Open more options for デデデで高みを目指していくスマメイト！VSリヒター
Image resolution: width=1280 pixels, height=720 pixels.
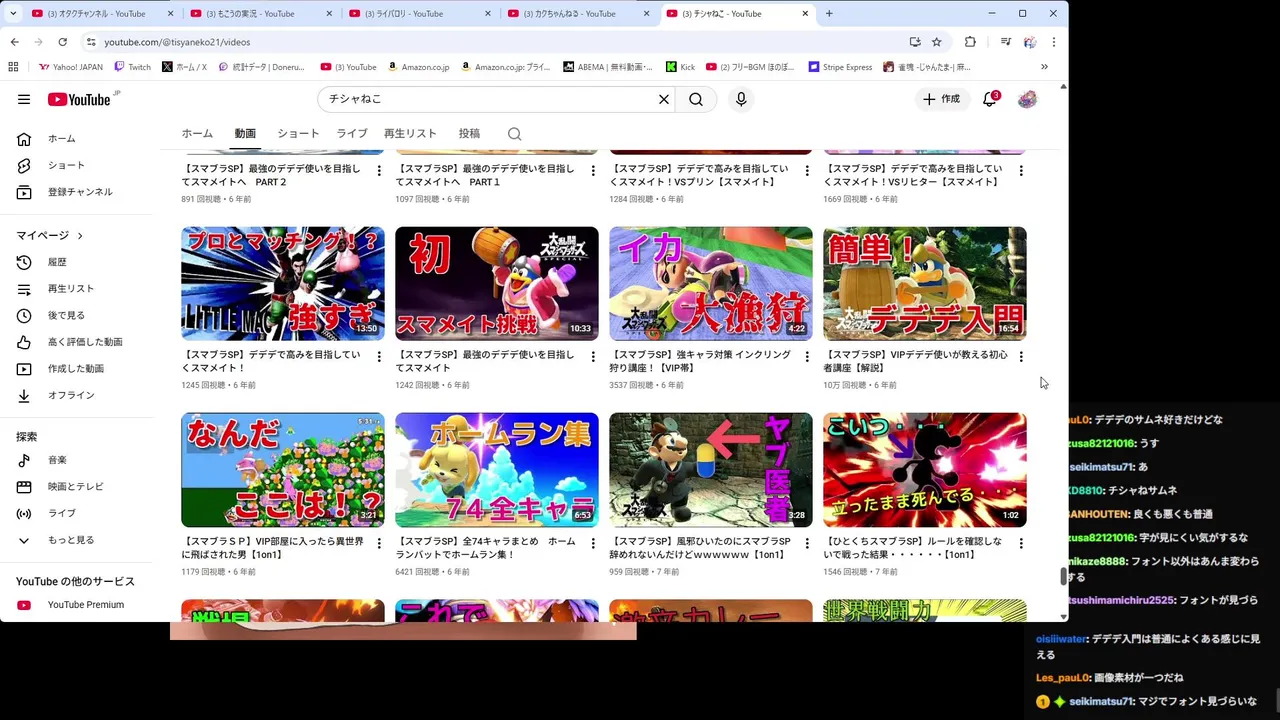1021,171
